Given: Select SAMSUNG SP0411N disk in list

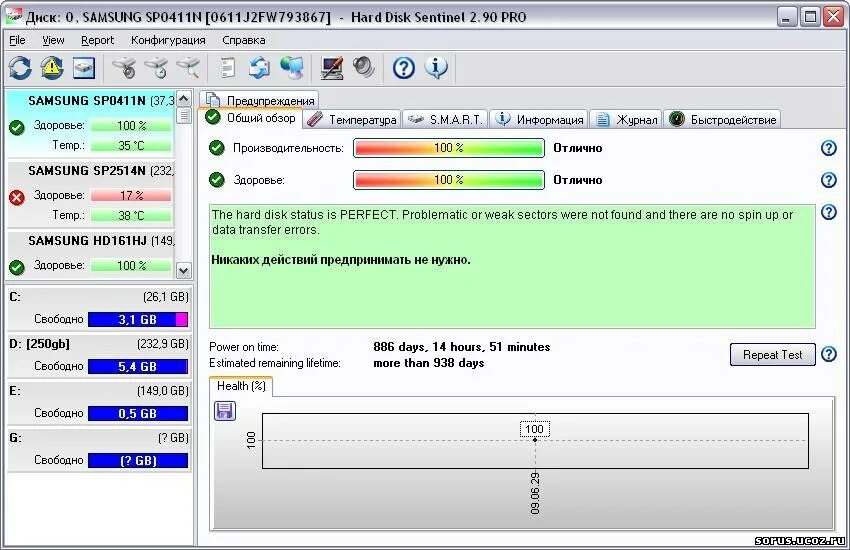Looking at the screenshot, I should (91, 123).
